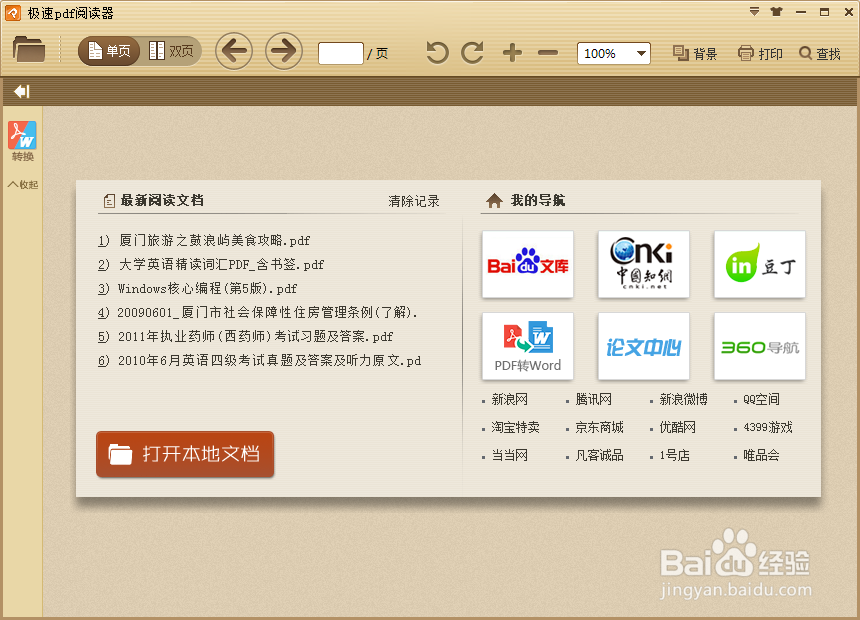This screenshot has height=620, width=860.
Task: Click the home icon beside 我的导航
Action: [494, 200]
